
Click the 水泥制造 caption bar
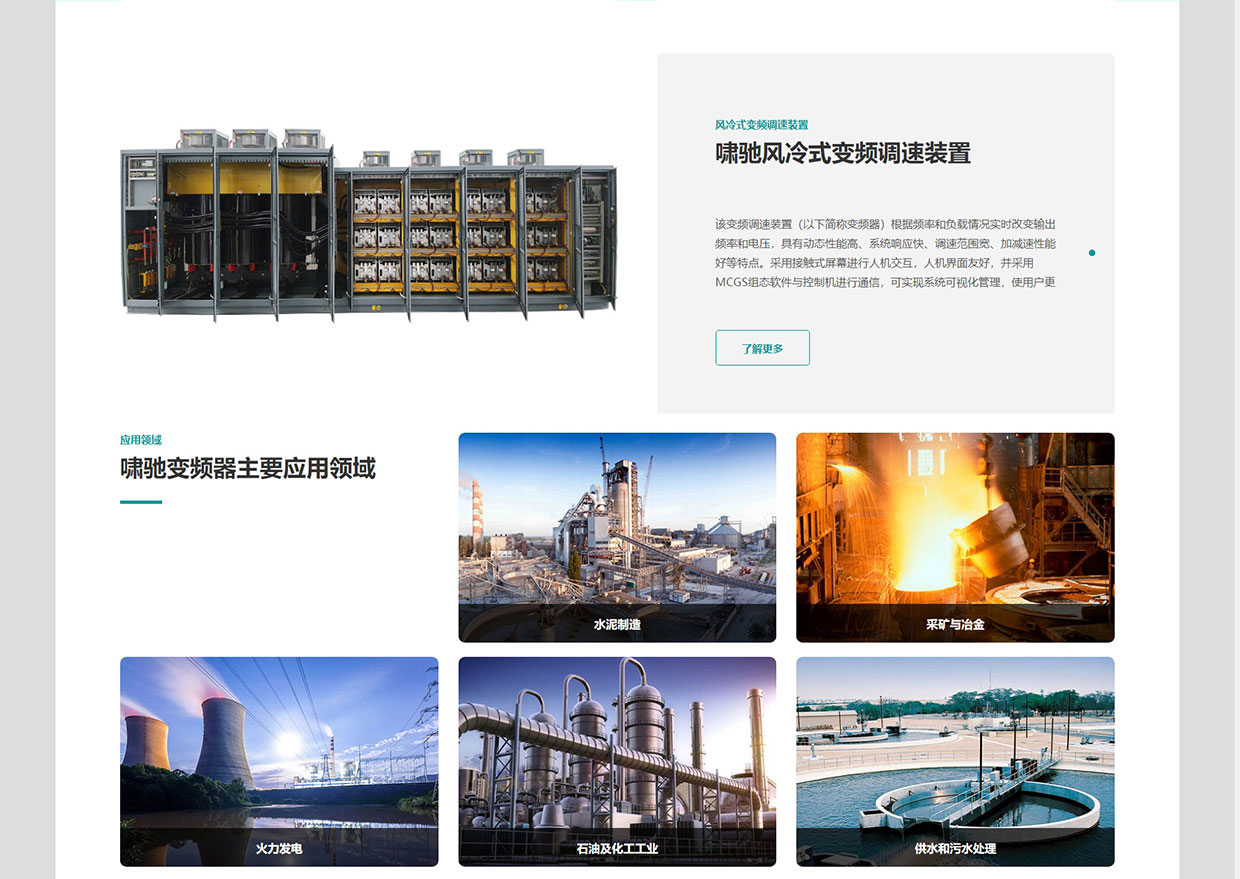616,624
